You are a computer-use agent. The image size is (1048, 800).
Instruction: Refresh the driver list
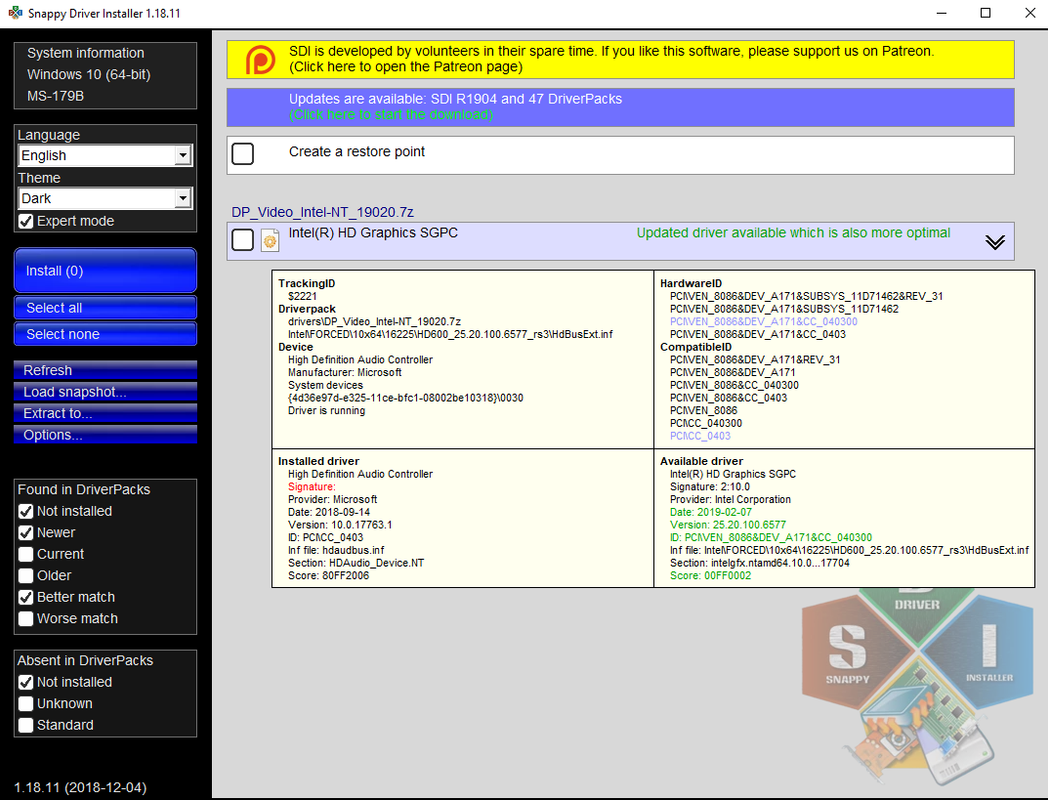pos(106,370)
